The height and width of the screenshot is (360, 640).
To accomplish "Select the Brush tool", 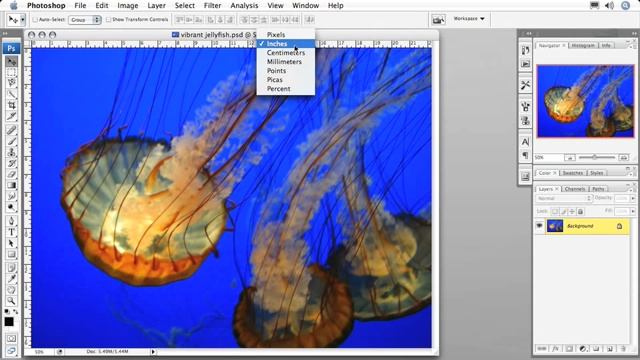I will [11, 141].
